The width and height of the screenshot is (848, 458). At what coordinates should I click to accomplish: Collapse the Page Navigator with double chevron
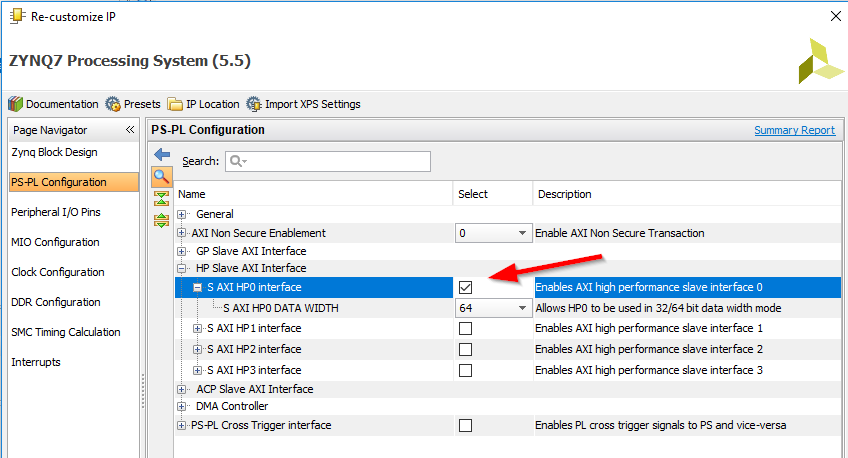click(130, 129)
